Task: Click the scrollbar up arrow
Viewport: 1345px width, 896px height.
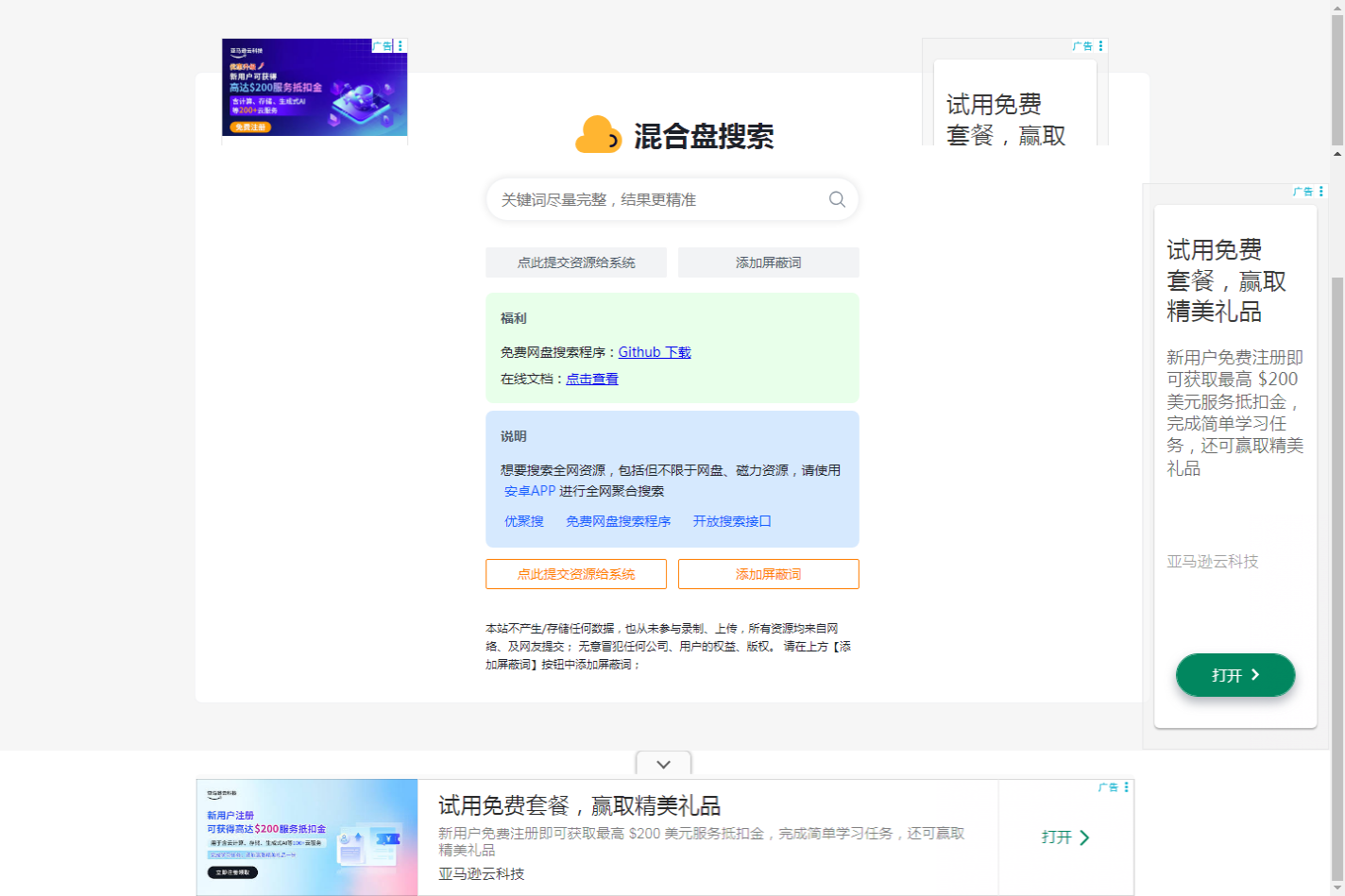Action: [x=1336, y=153]
